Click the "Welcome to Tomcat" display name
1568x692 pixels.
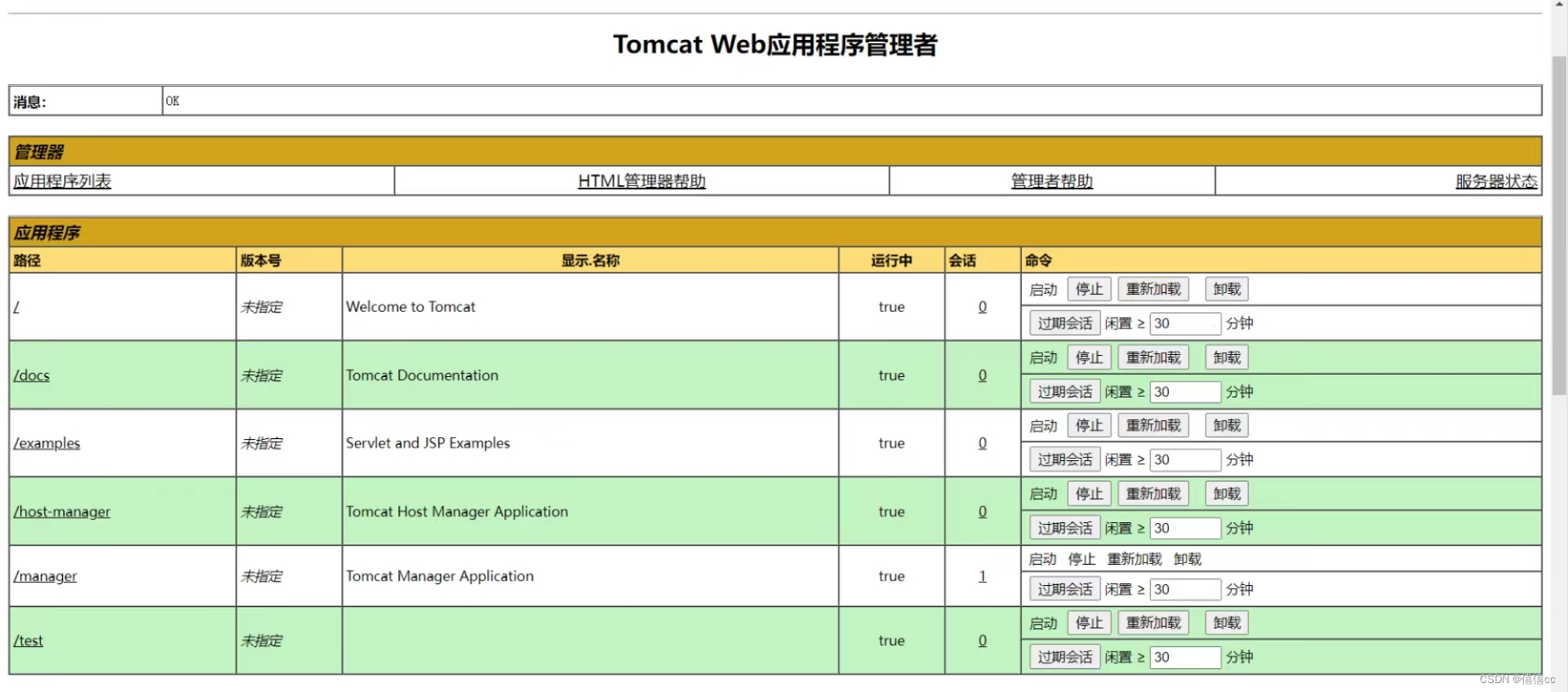(411, 307)
